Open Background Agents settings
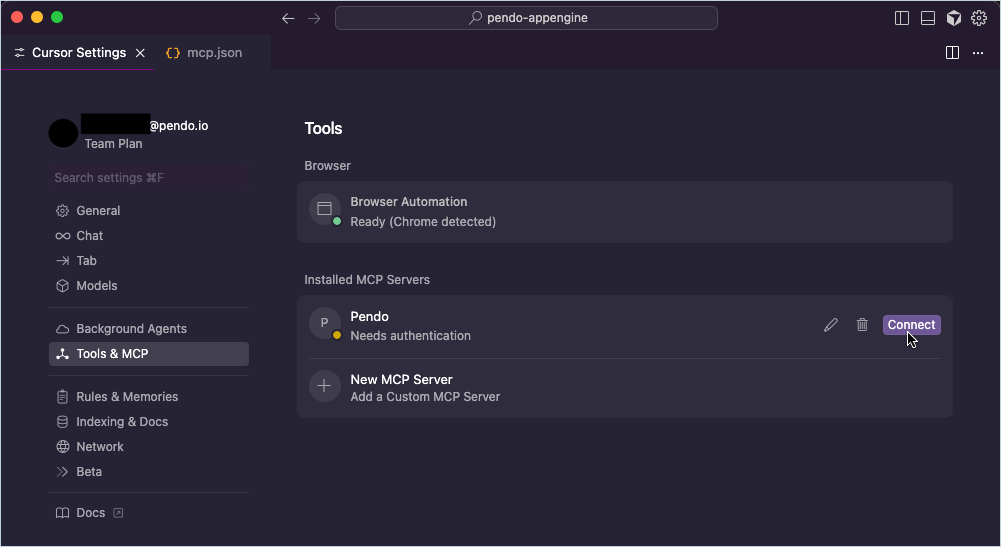This screenshot has height=547, width=1001. click(131, 329)
